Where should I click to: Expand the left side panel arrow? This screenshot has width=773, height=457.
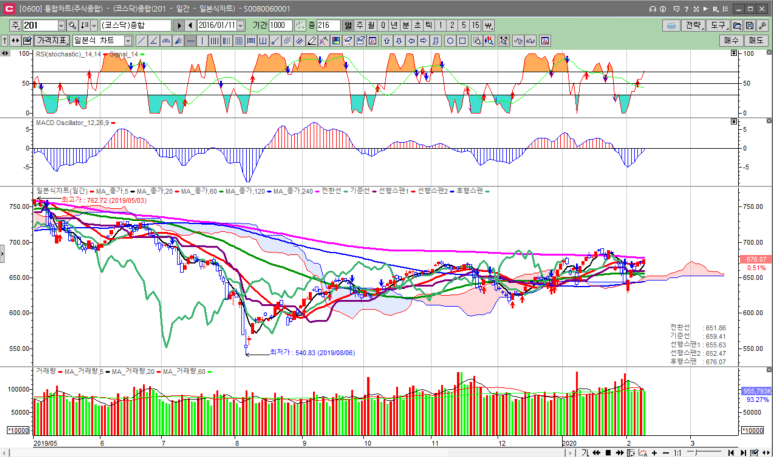(2, 255)
